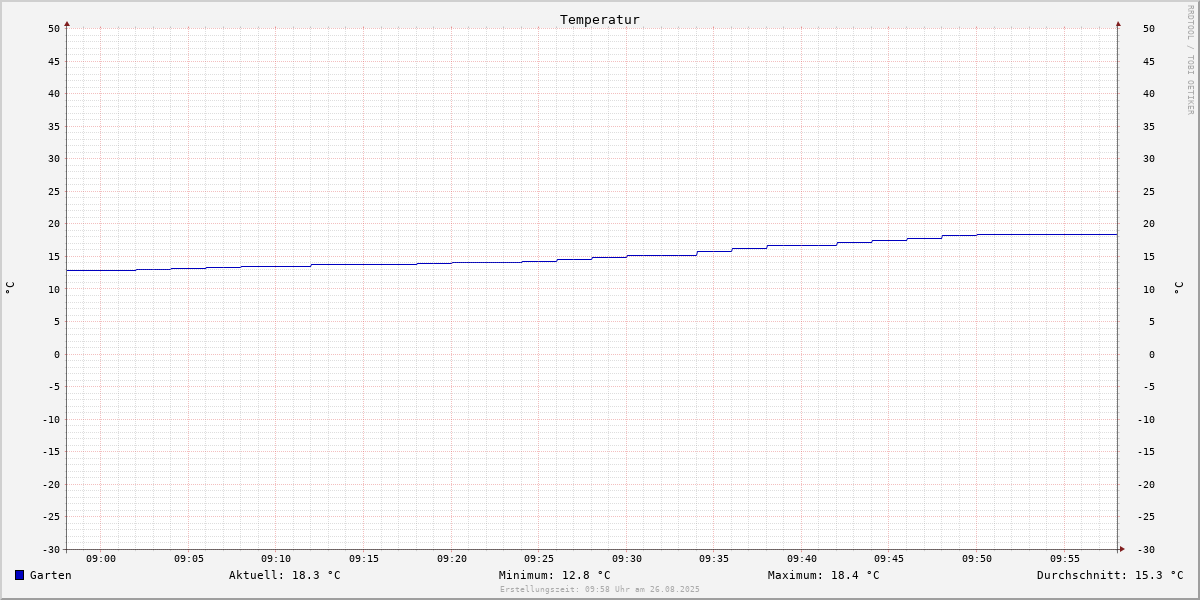Click the '20' label on the right axis
Image resolution: width=1200 pixels, height=600 pixels.
(1149, 224)
